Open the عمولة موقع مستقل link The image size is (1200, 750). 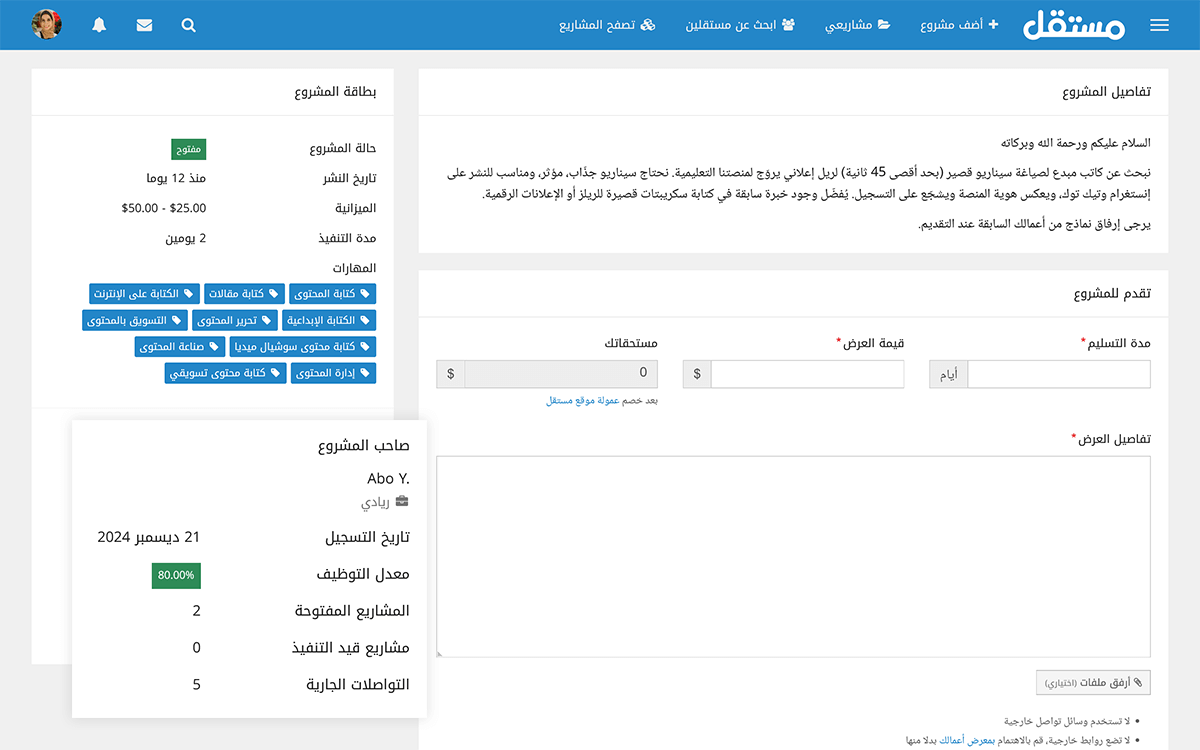point(582,400)
